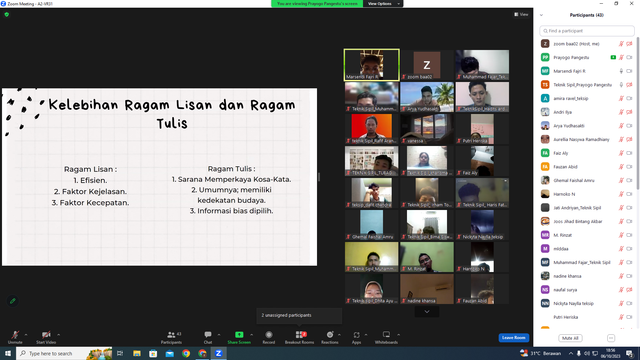
Task: Click the Windows Start button
Action: [x=8, y=353]
